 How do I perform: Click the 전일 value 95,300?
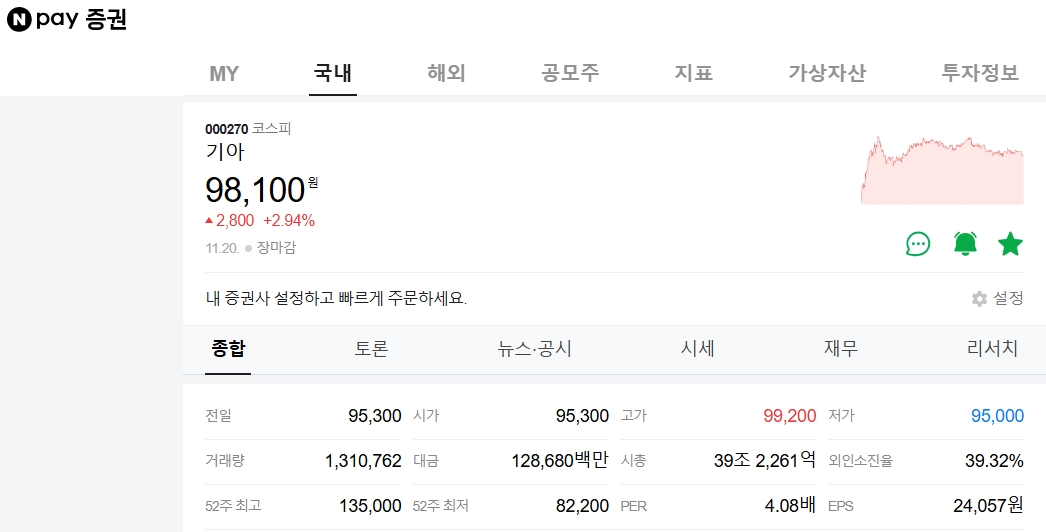coord(375,416)
